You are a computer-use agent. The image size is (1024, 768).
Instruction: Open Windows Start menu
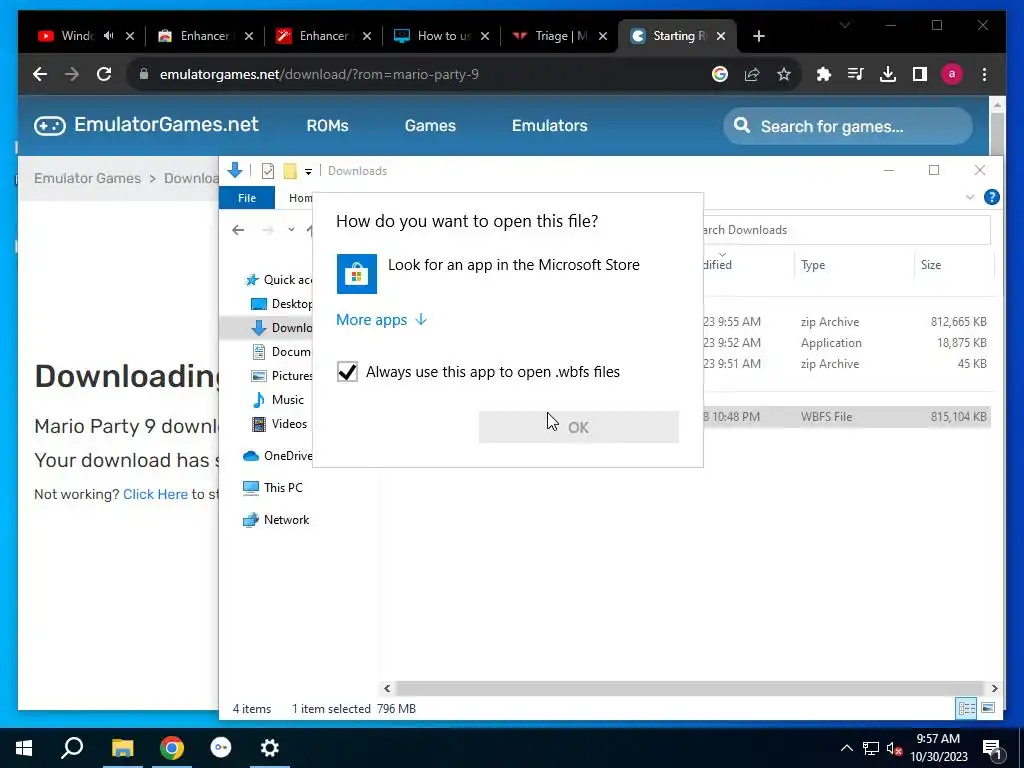tap(24, 748)
